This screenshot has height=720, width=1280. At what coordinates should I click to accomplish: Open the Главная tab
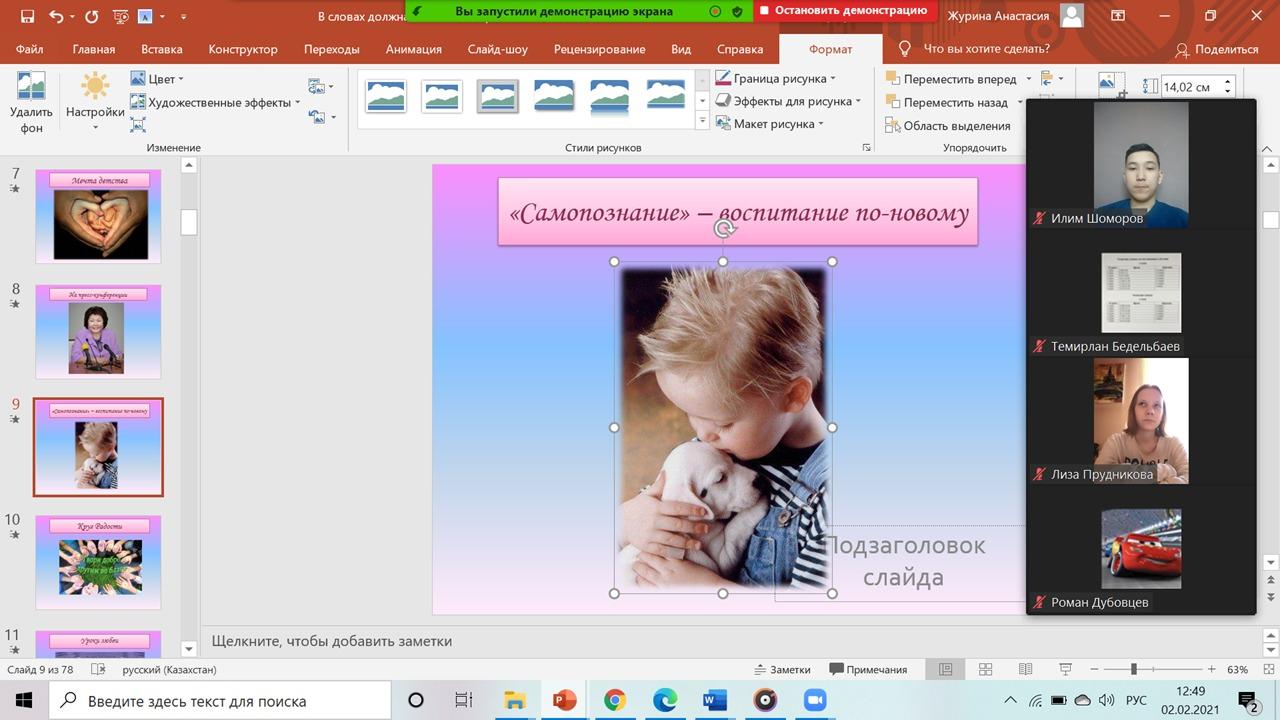[x=94, y=49]
